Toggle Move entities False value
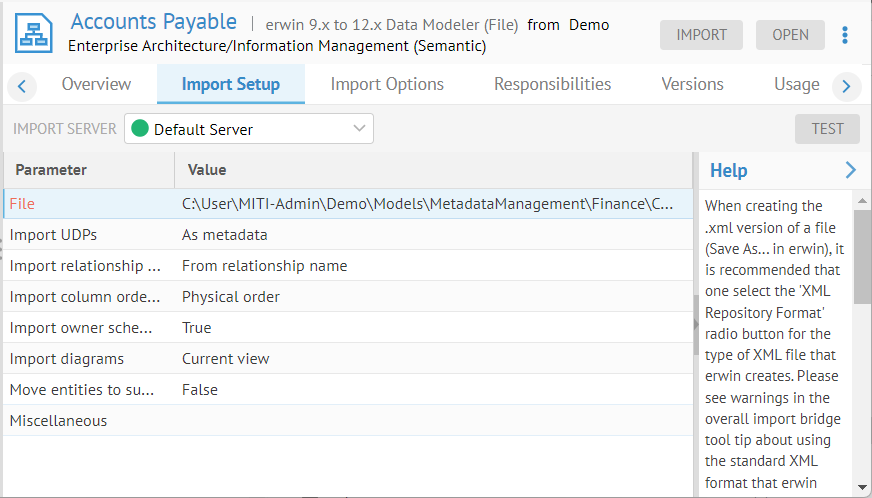Image resolution: width=872 pixels, height=498 pixels. pos(199,389)
